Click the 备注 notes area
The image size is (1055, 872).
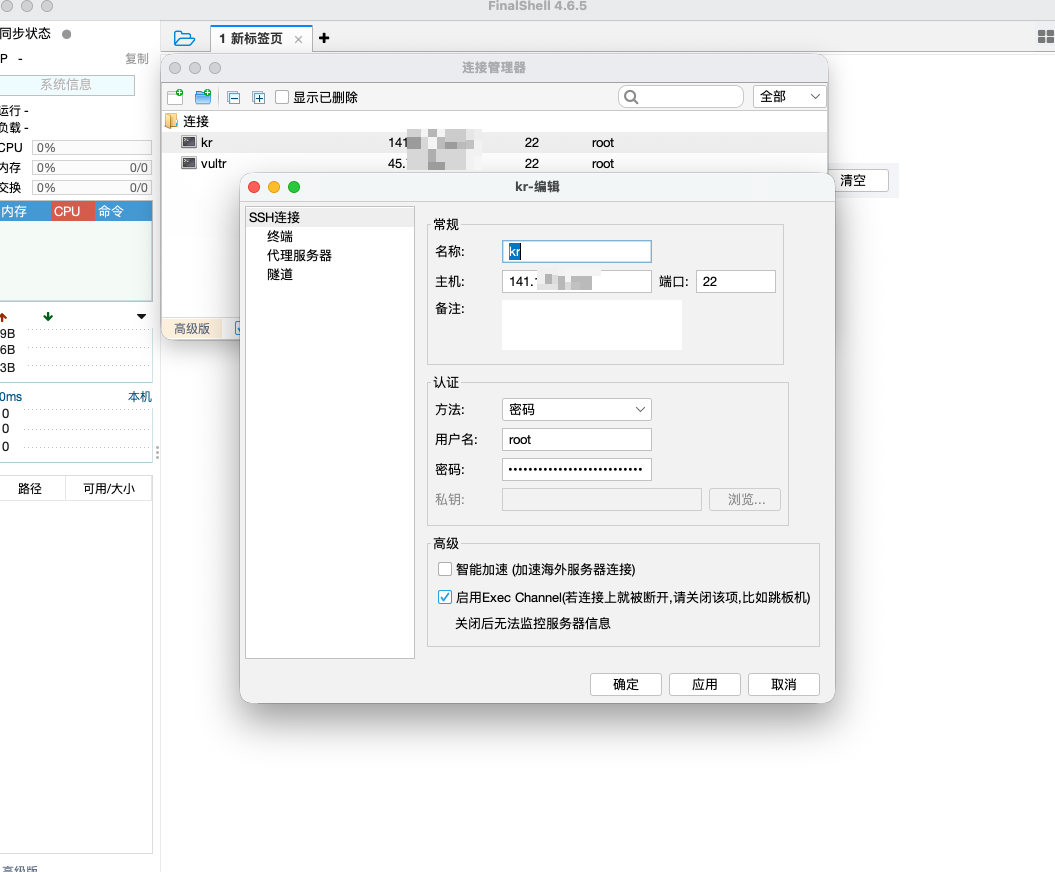pos(591,324)
